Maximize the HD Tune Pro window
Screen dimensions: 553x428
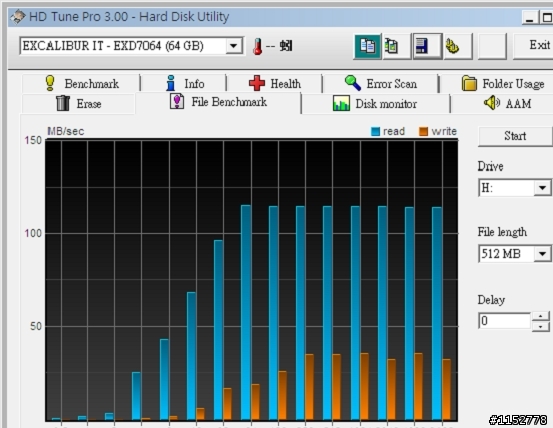click(546, 18)
